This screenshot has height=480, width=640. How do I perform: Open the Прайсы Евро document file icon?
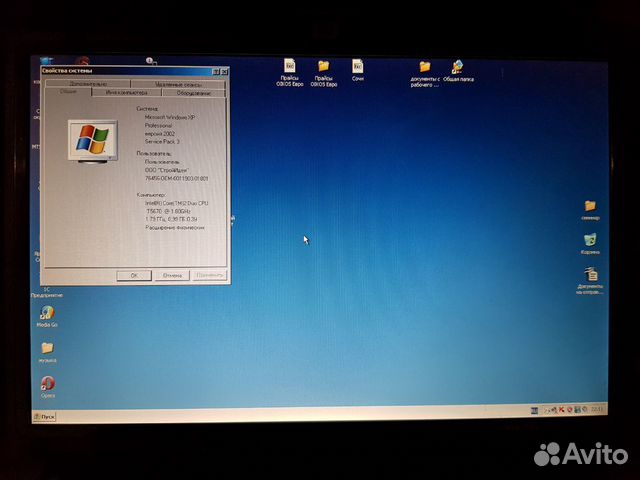pos(290,67)
